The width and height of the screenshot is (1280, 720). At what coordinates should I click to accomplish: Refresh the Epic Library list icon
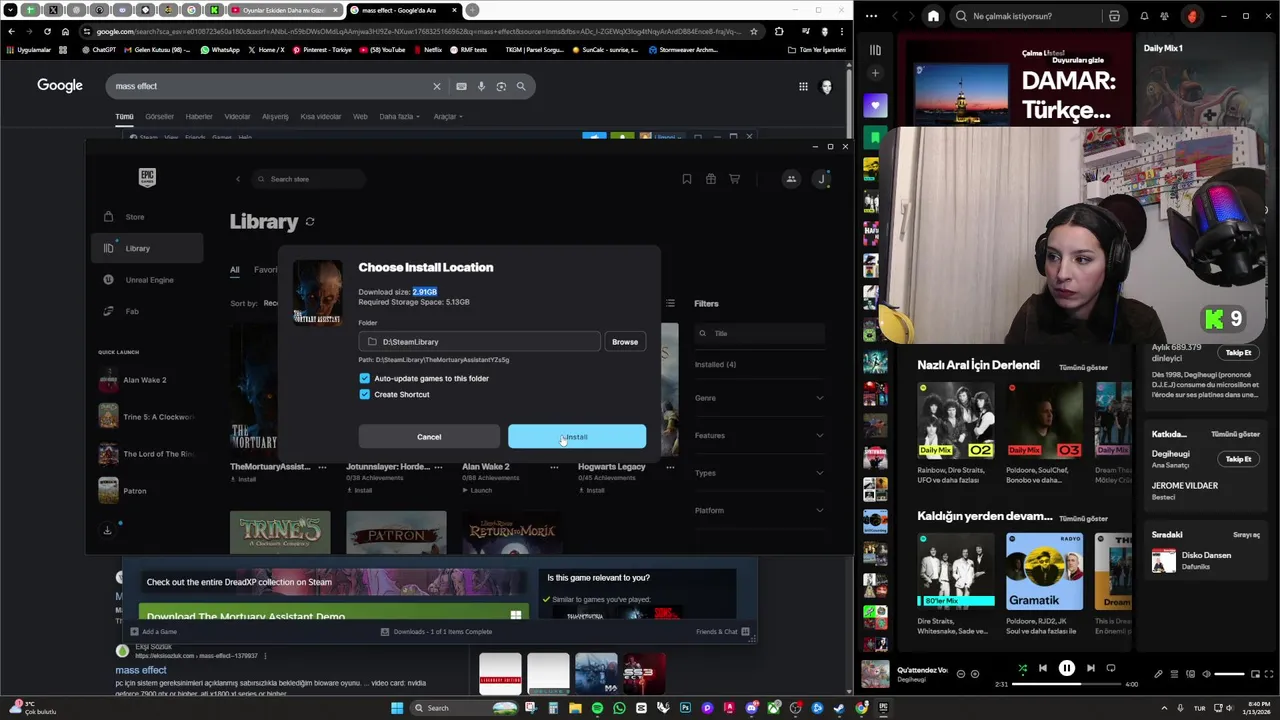(310, 222)
